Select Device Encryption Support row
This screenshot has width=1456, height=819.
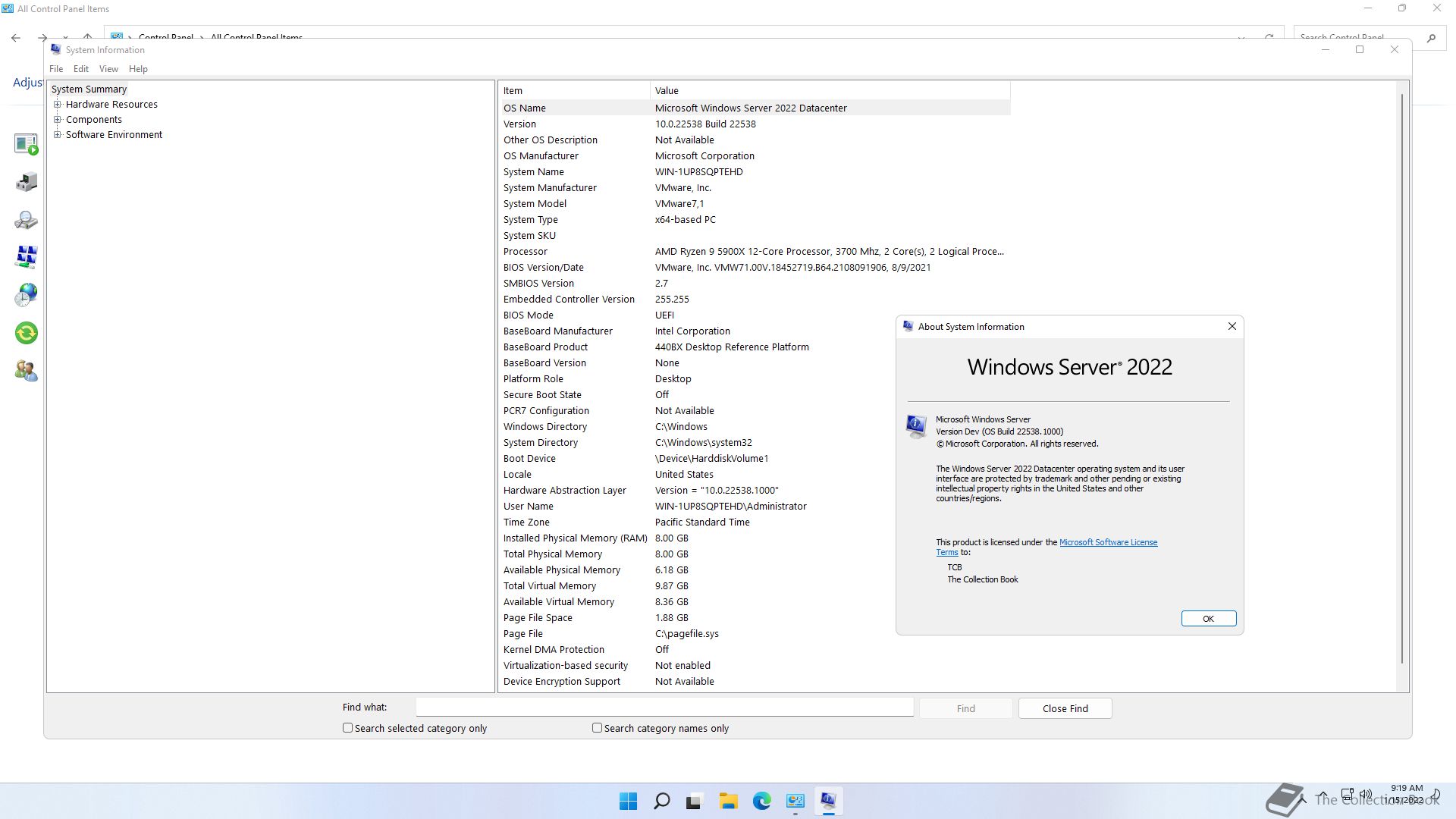[755, 681]
